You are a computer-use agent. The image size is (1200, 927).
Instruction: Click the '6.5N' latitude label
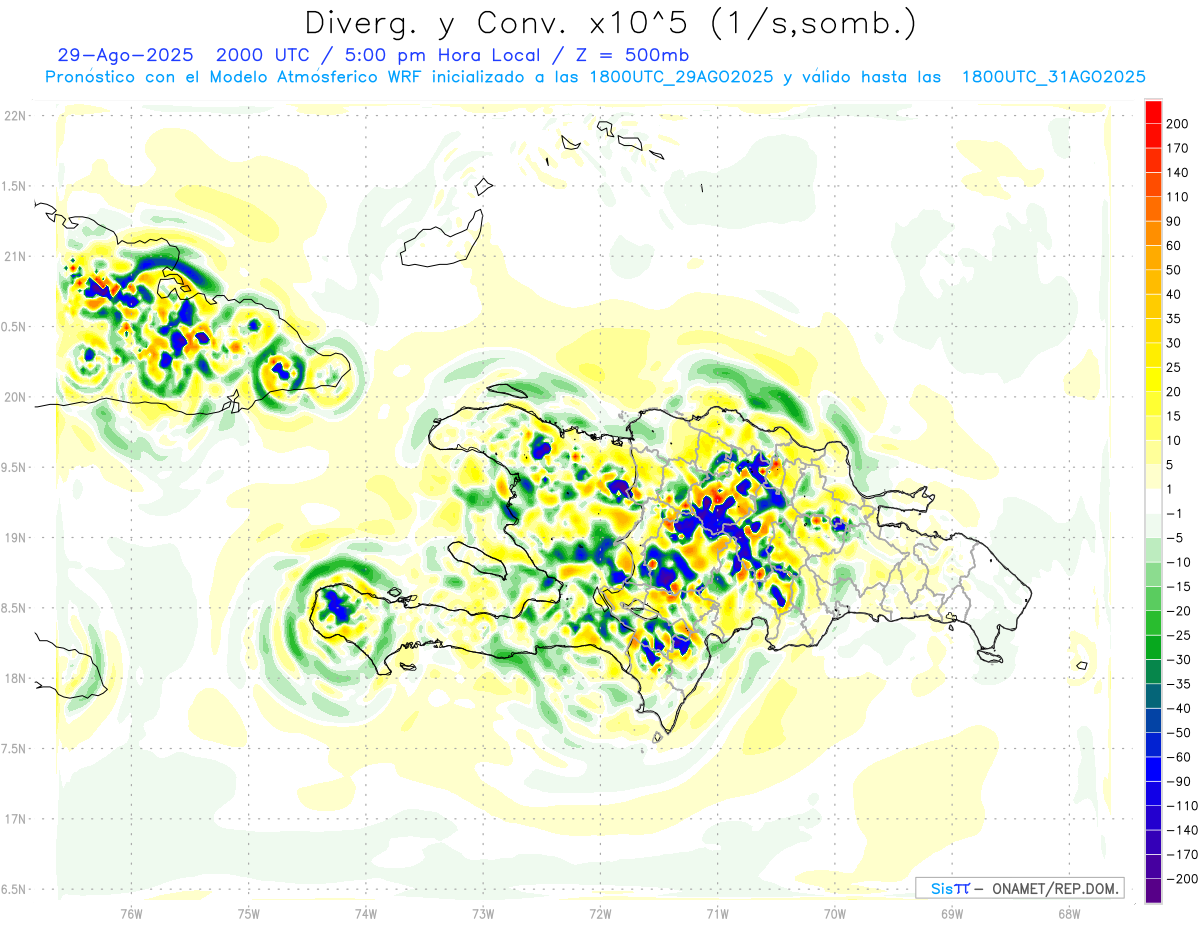tap(15, 889)
